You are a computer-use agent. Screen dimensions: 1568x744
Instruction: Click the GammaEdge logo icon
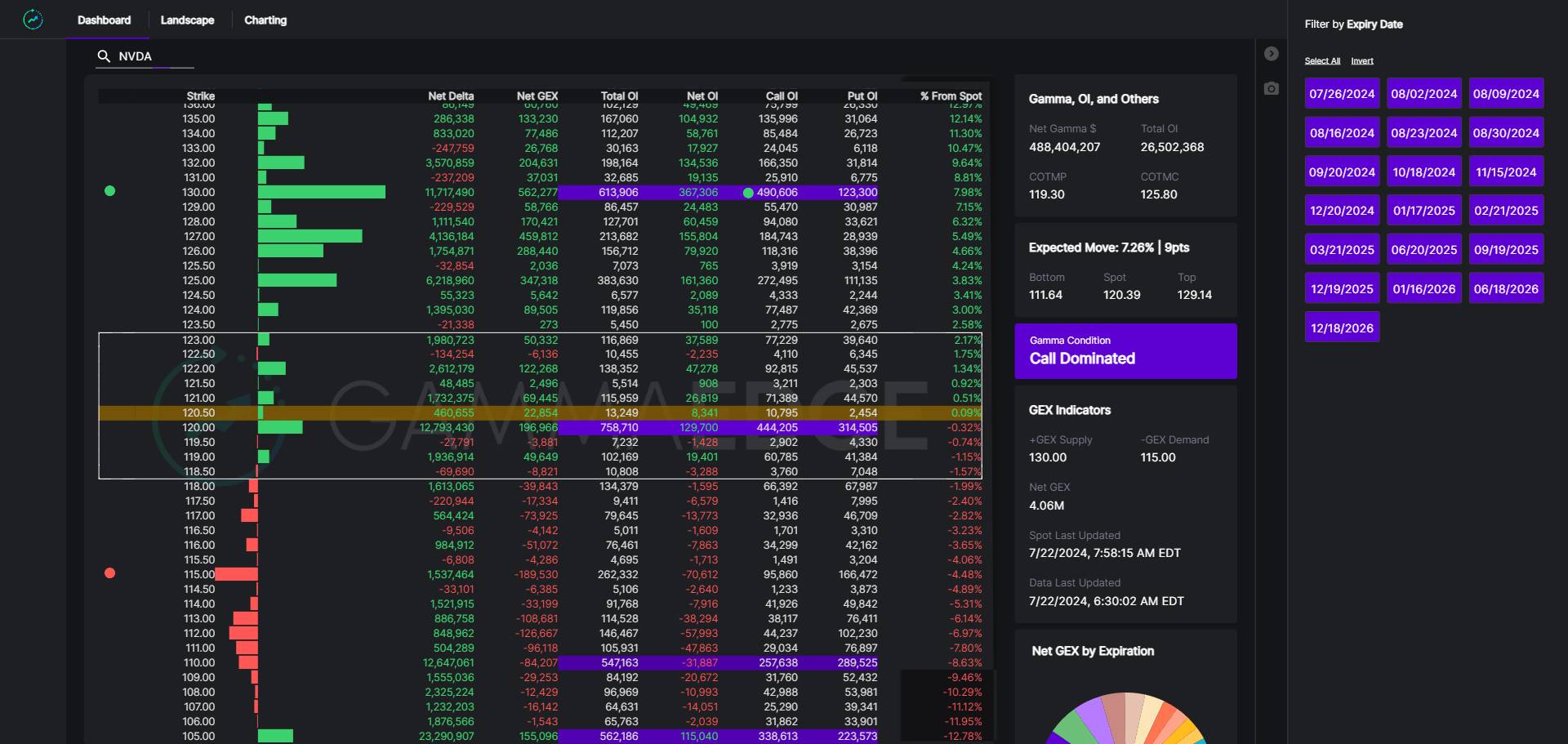coord(33,20)
